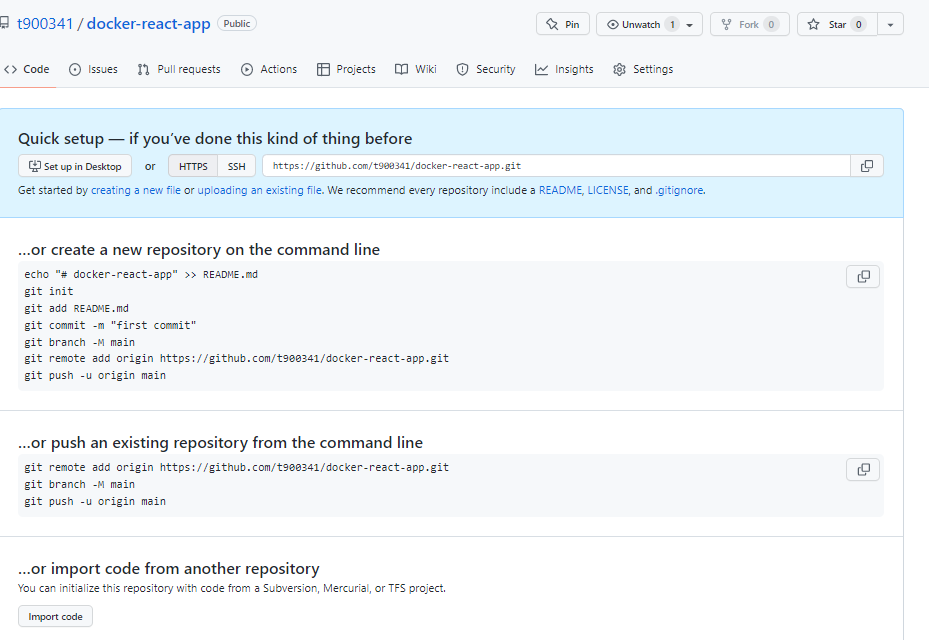Click the 'git commit -m "first commit"' line
The image size is (929, 640).
110,325
